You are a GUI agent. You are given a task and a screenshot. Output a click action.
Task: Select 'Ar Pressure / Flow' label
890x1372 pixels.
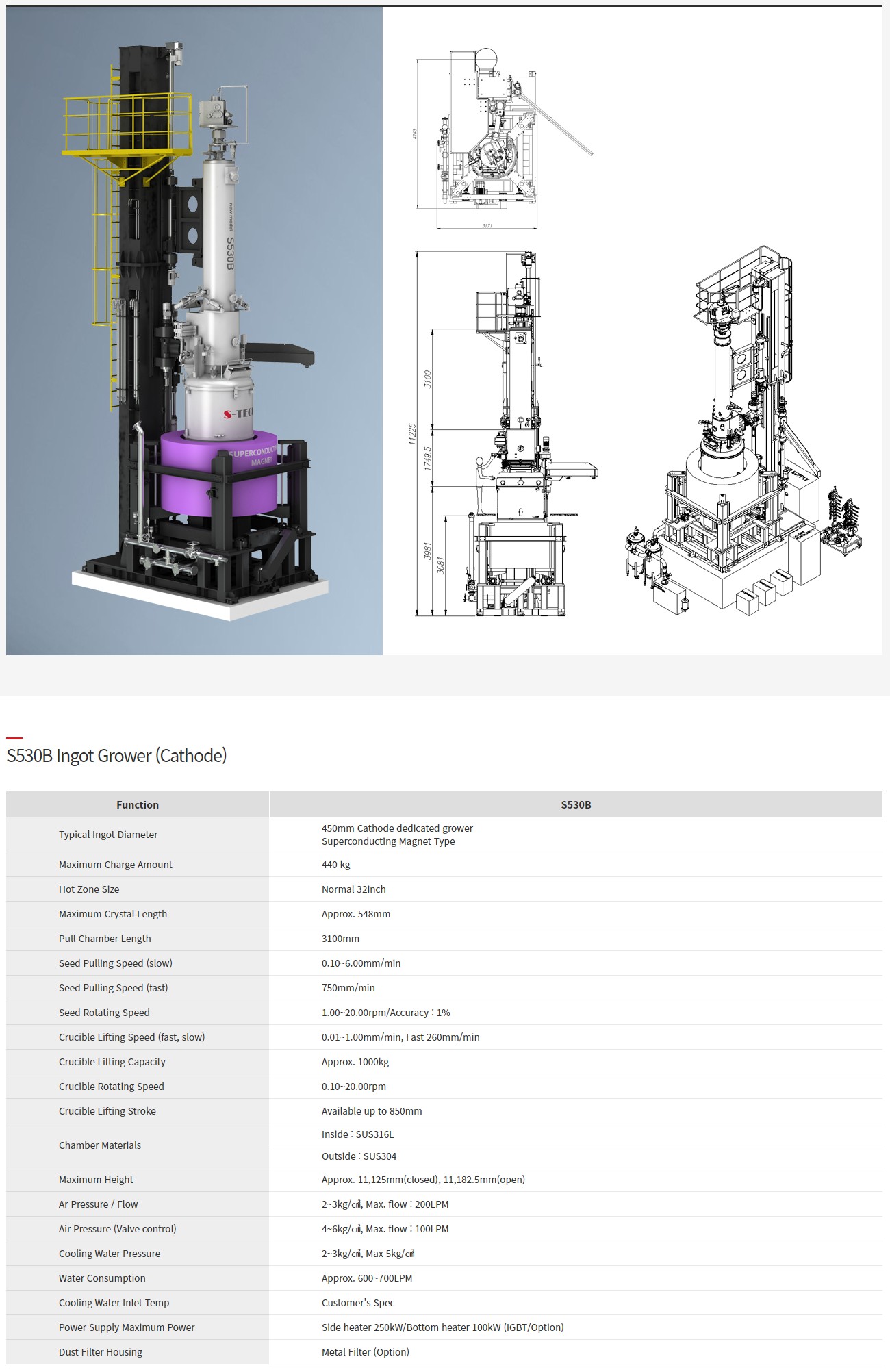[99, 1204]
